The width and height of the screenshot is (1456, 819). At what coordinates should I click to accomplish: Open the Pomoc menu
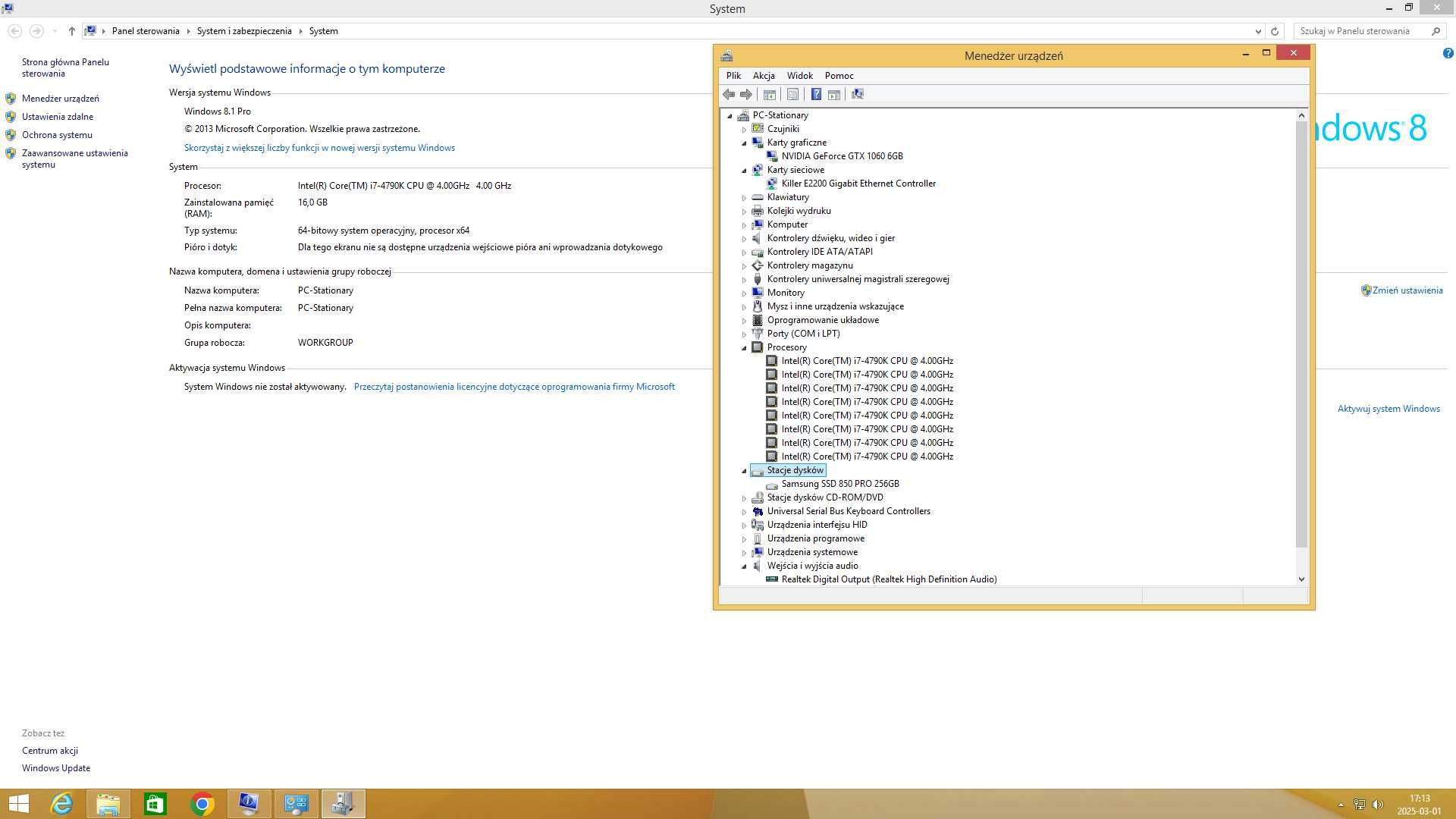(839, 76)
